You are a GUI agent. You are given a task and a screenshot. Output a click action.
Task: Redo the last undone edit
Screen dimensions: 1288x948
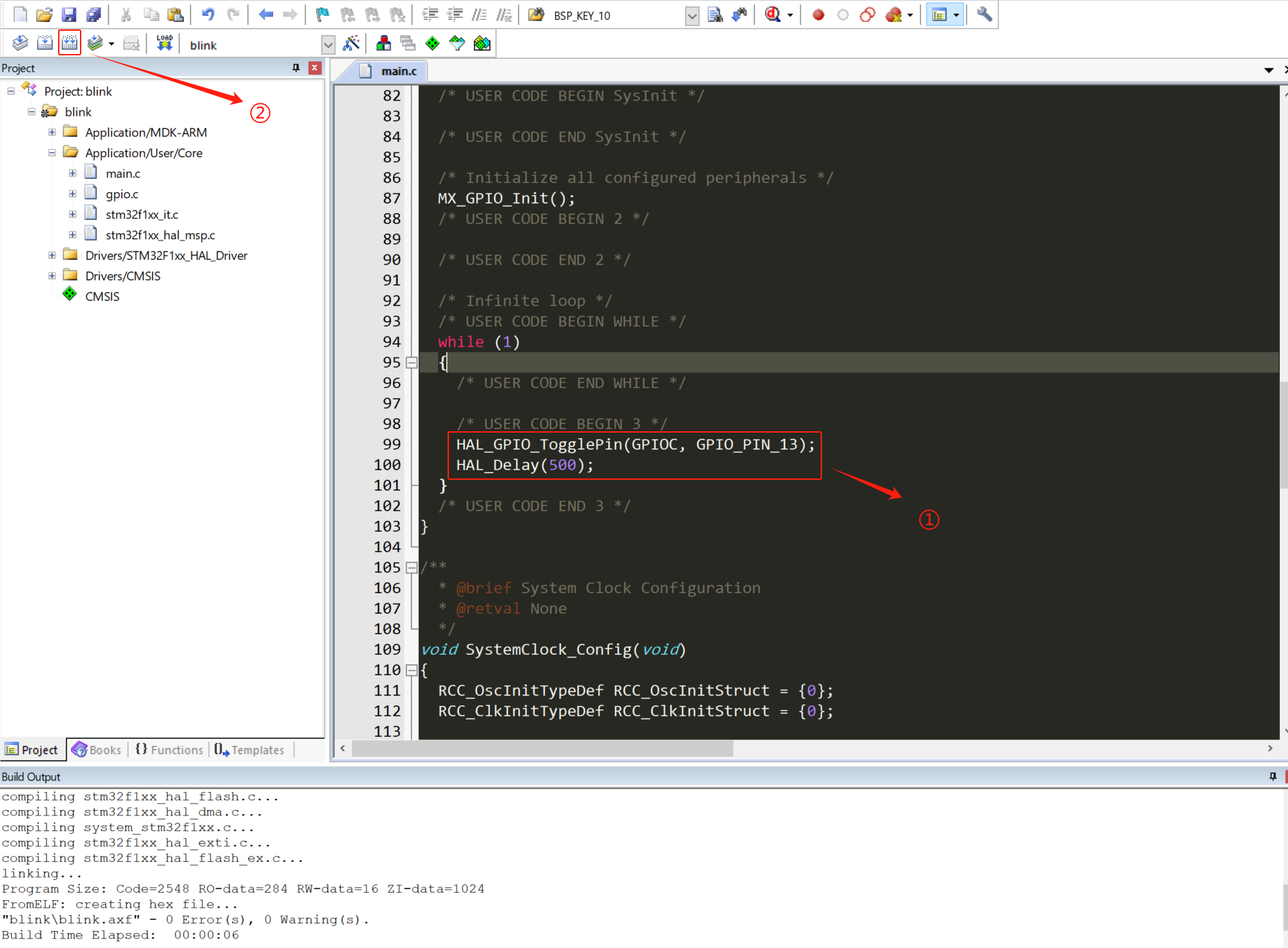(x=233, y=14)
